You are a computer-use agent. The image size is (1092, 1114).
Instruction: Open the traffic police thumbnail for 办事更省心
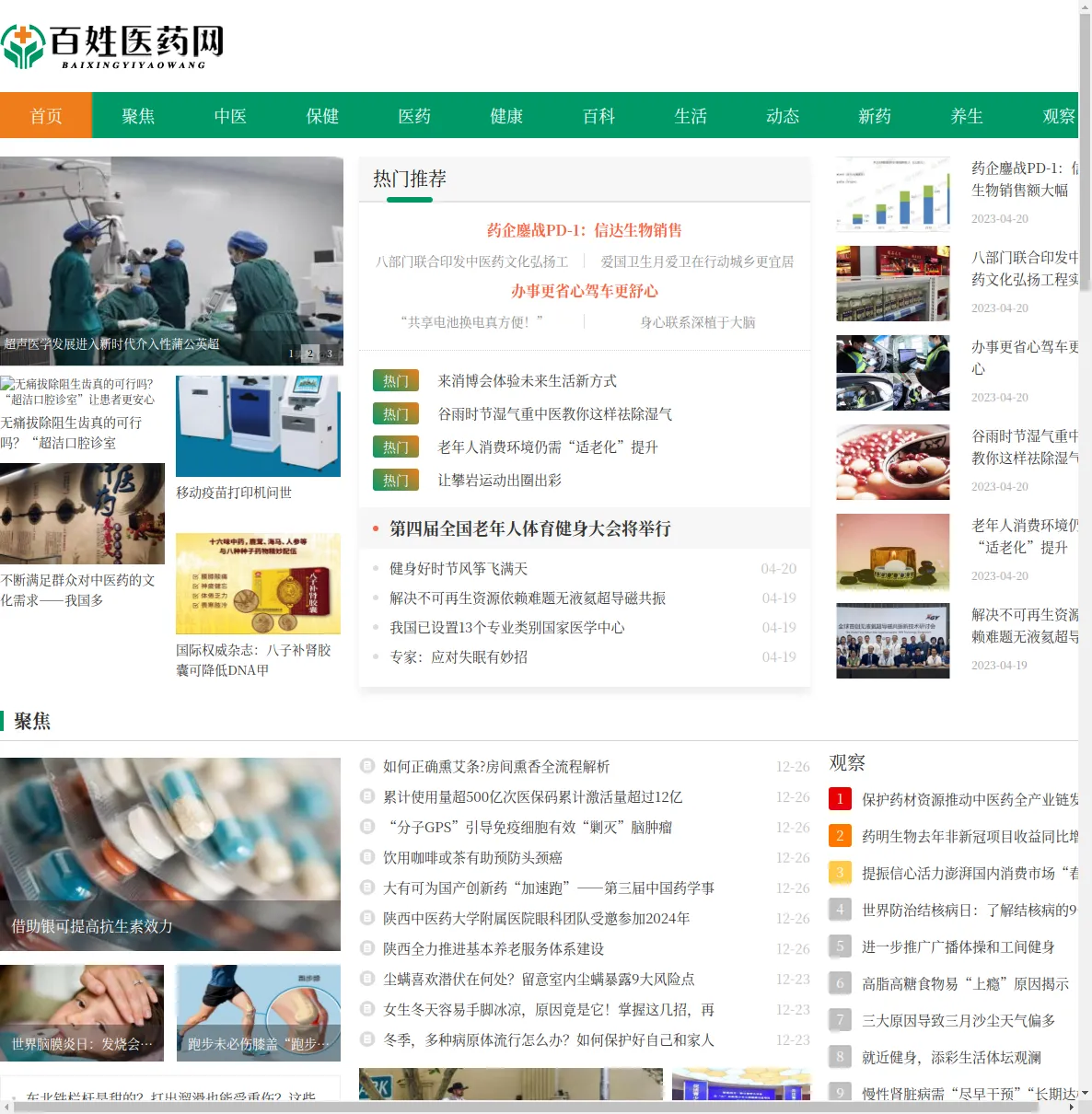(x=893, y=373)
